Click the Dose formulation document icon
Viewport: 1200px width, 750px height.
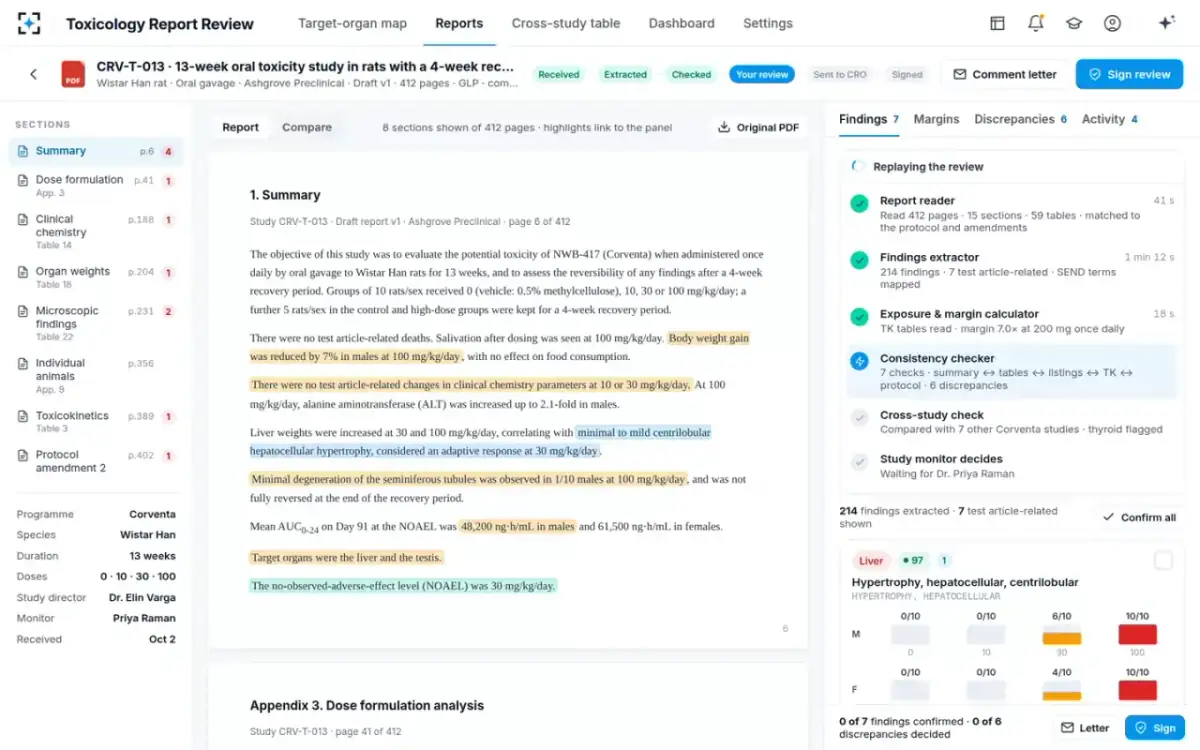[23, 180]
